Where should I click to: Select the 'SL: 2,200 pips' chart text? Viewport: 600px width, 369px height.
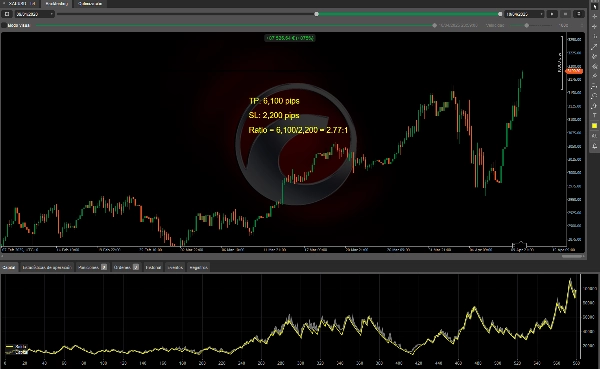click(x=274, y=116)
